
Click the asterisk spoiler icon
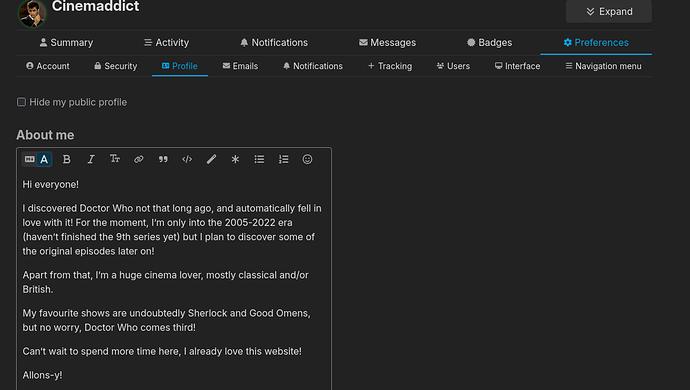tap(235, 159)
